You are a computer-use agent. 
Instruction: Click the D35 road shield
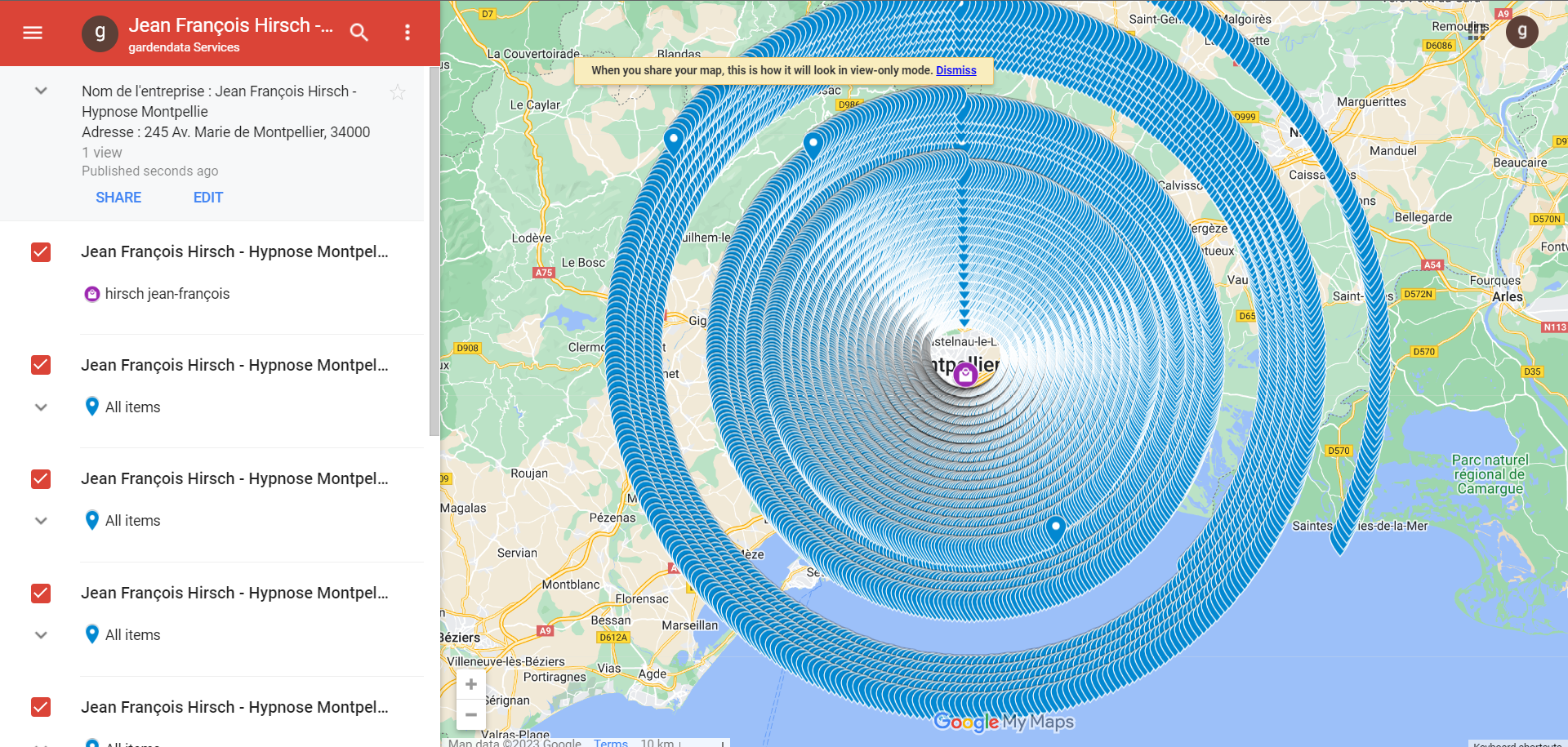coord(1532,371)
